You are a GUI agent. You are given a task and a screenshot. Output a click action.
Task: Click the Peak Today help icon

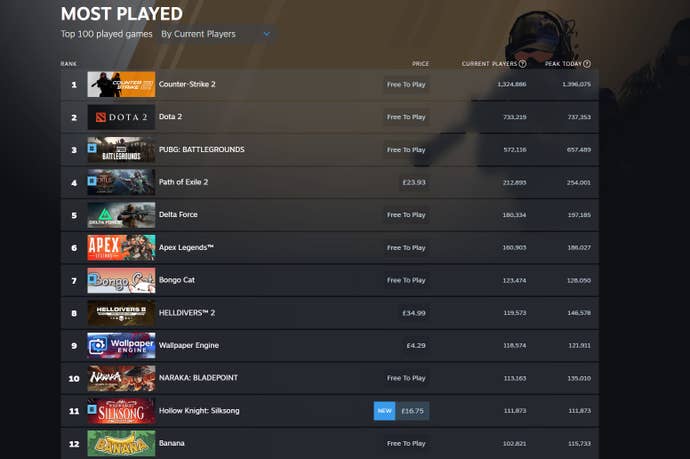(x=587, y=64)
